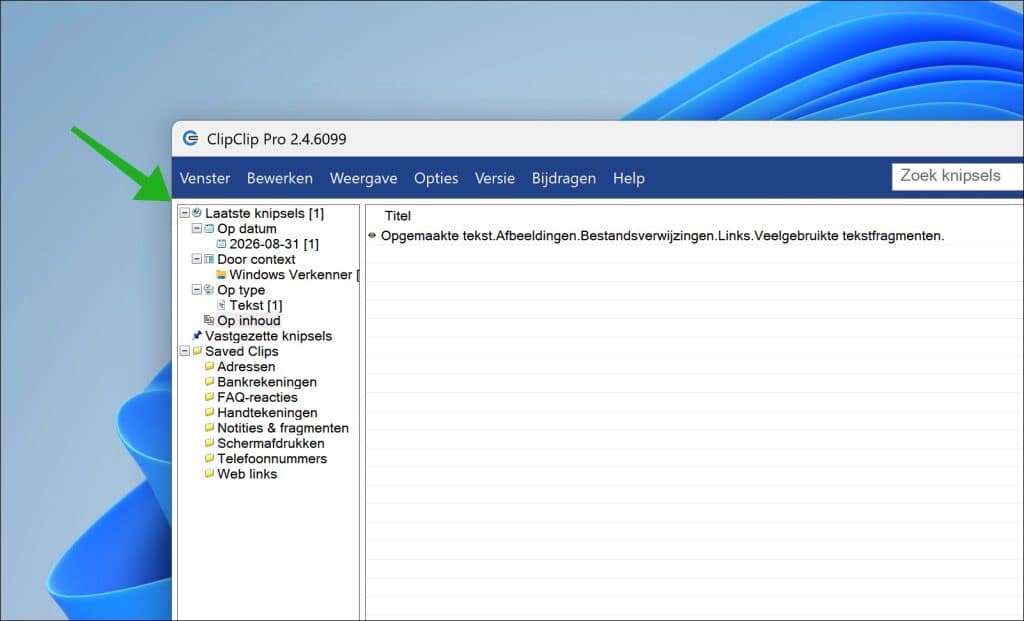
Task: Select the Door context tree item
Action: coord(256,259)
